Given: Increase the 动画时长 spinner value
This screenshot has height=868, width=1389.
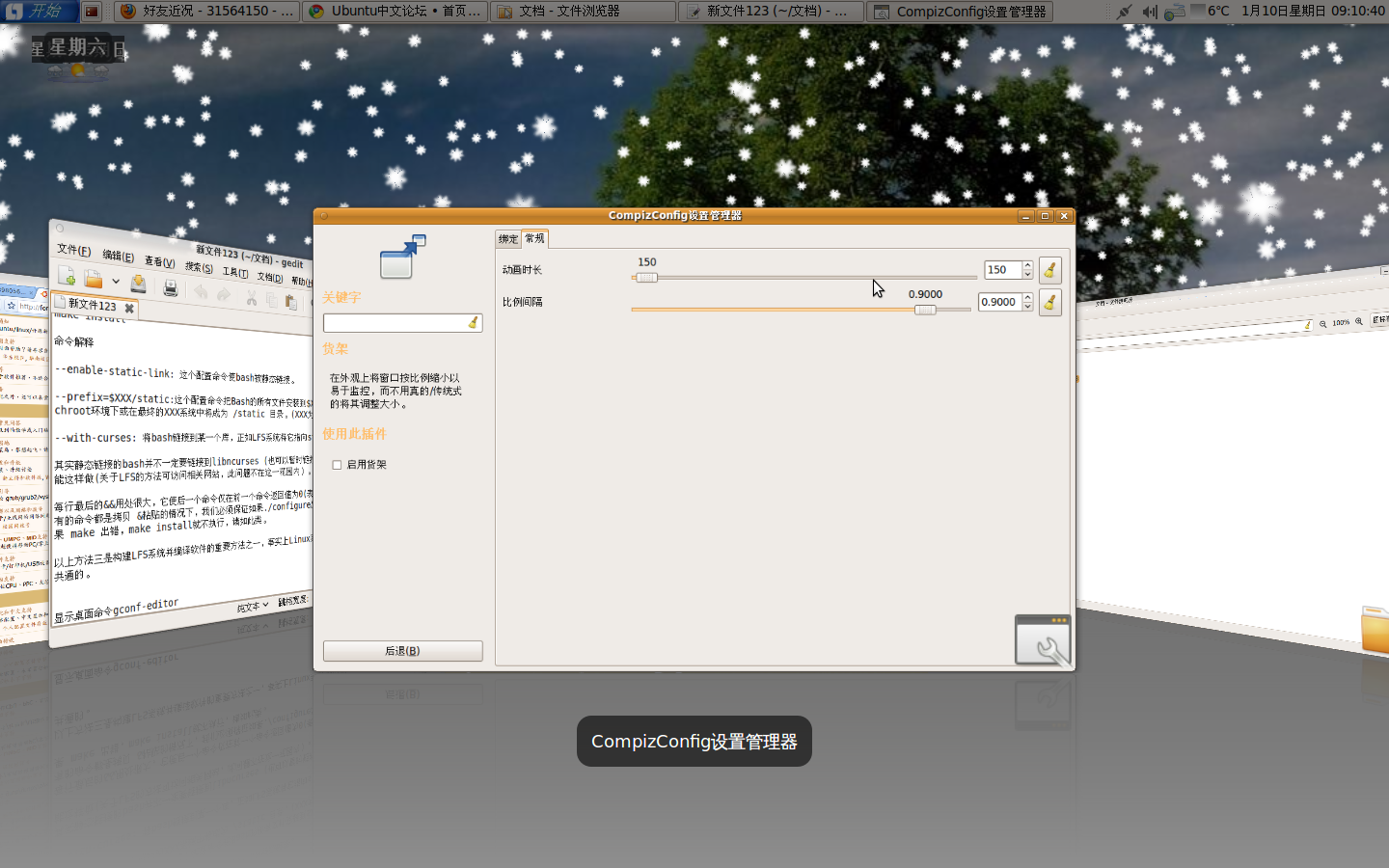Looking at the screenshot, I should click(x=1028, y=265).
